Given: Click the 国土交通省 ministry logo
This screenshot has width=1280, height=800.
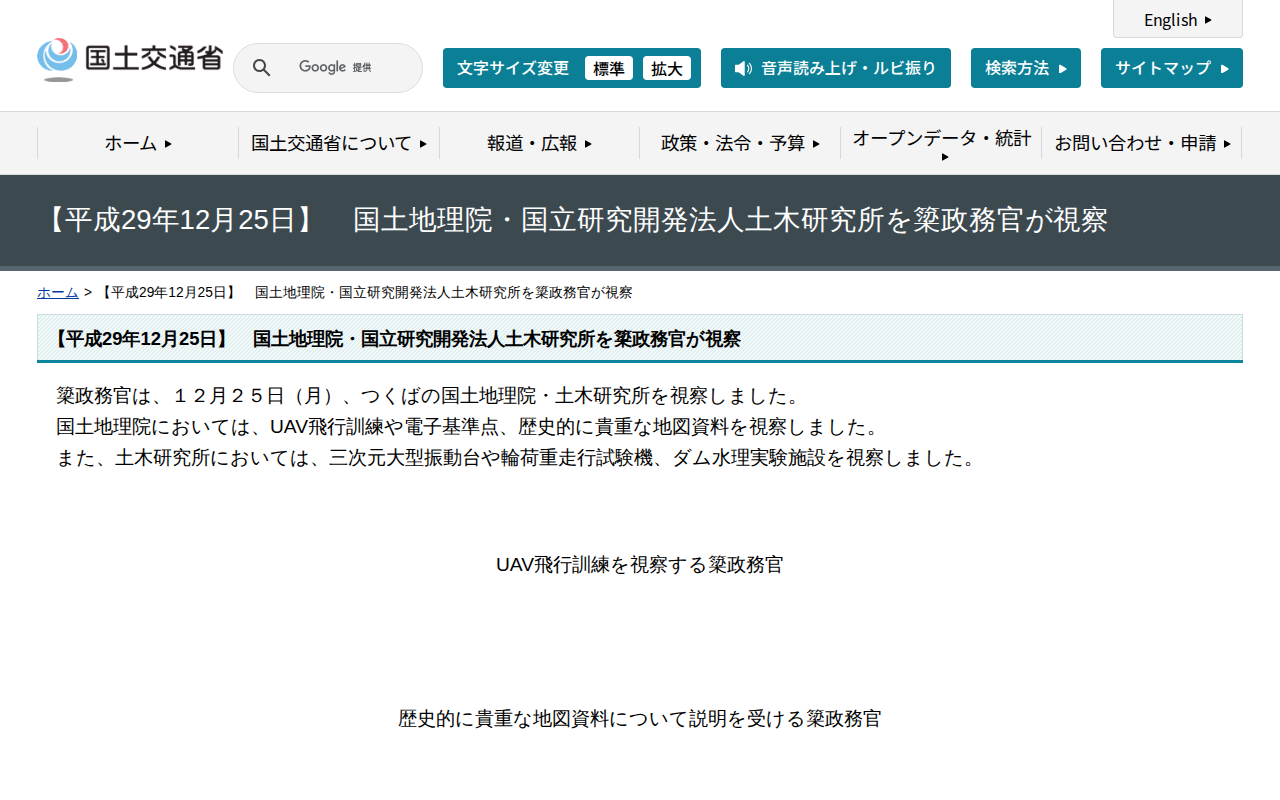Looking at the screenshot, I should click(128, 58).
